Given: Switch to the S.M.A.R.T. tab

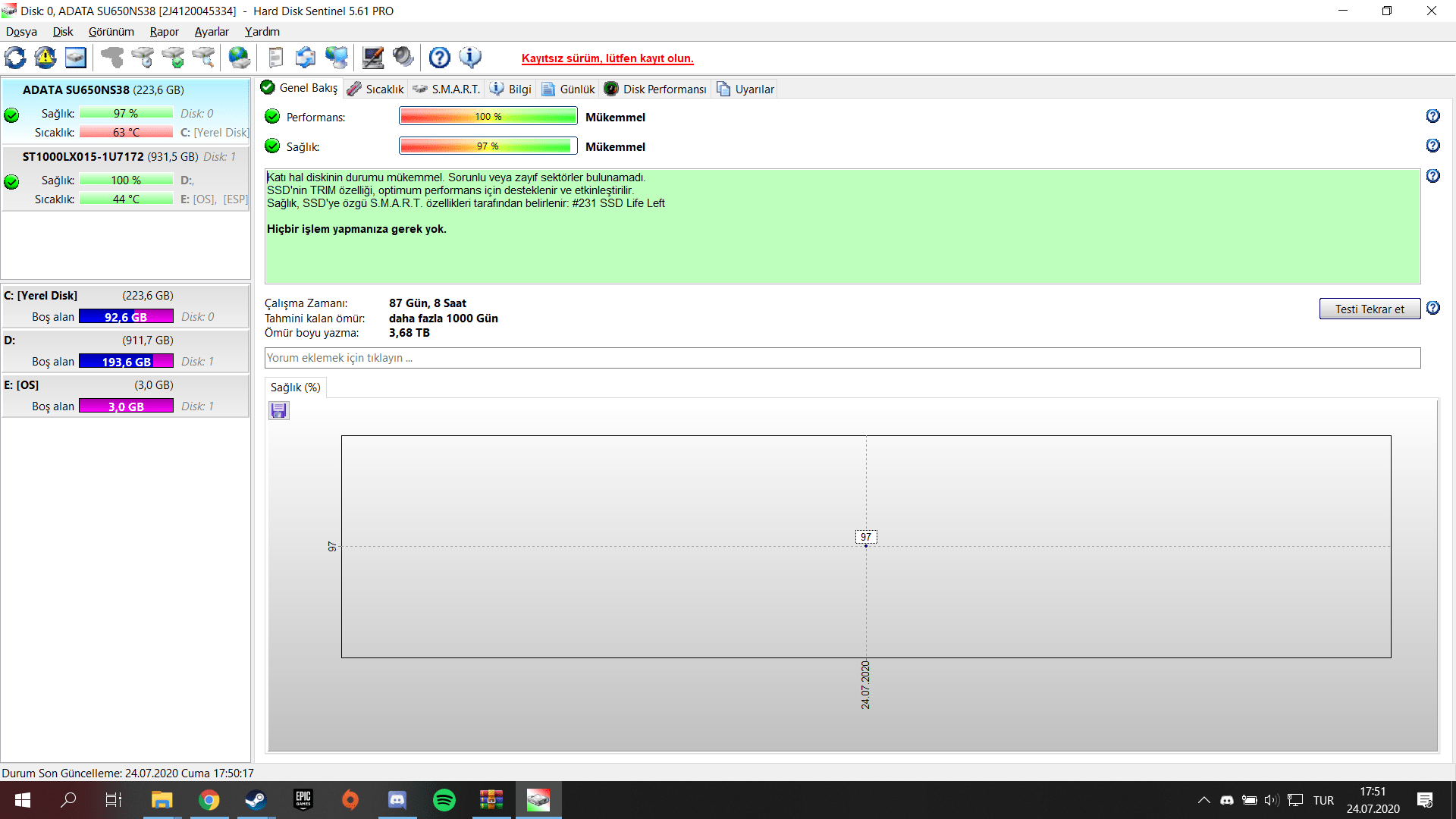Looking at the screenshot, I should tap(447, 89).
